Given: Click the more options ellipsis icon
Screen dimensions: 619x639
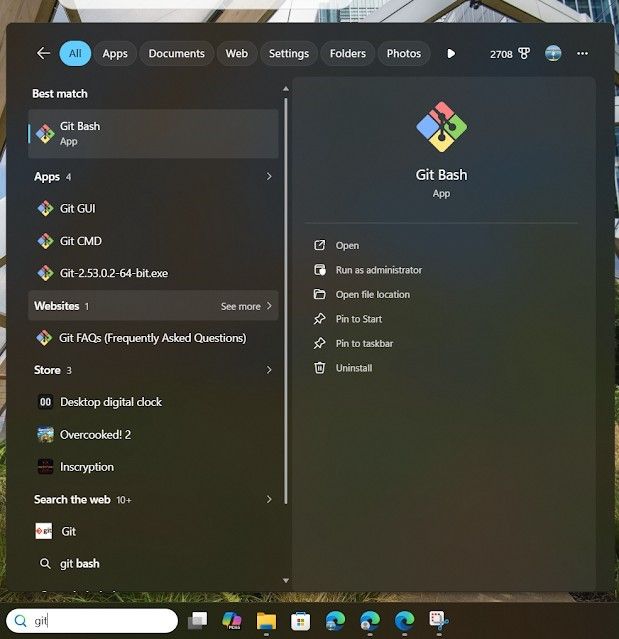Looking at the screenshot, I should (x=583, y=54).
